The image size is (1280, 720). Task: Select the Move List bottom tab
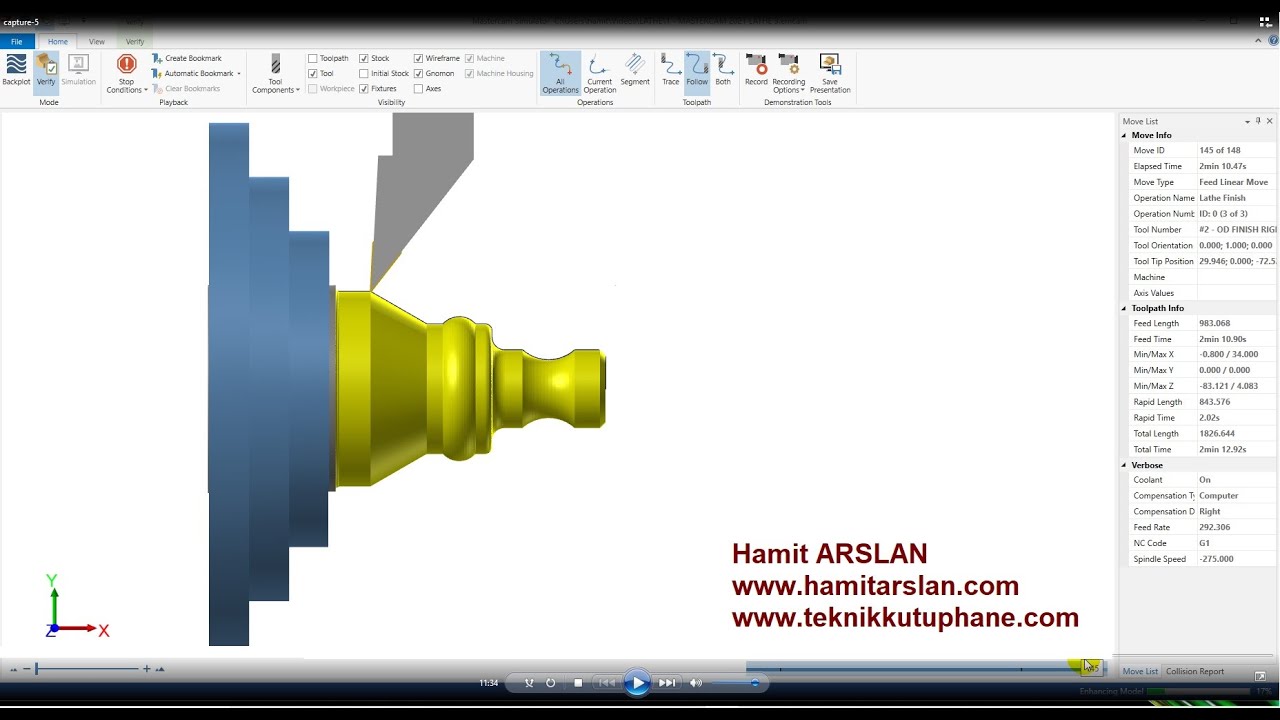click(x=1140, y=671)
